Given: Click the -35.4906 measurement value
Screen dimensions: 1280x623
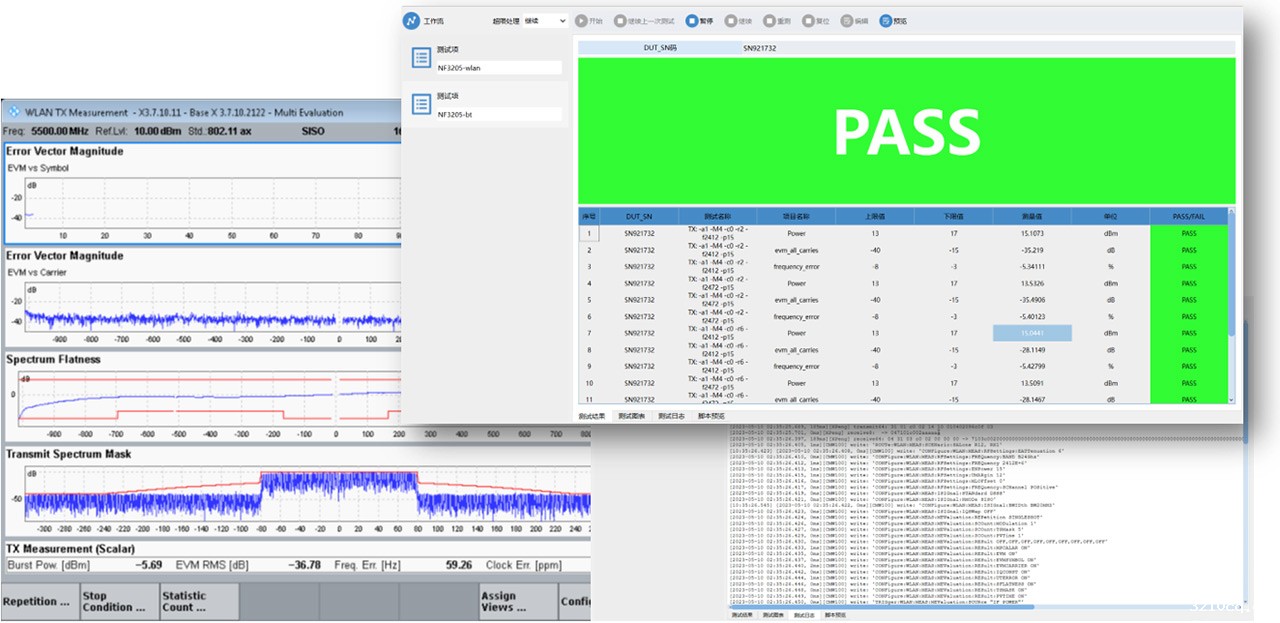Looking at the screenshot, I should click(1031, 300).
